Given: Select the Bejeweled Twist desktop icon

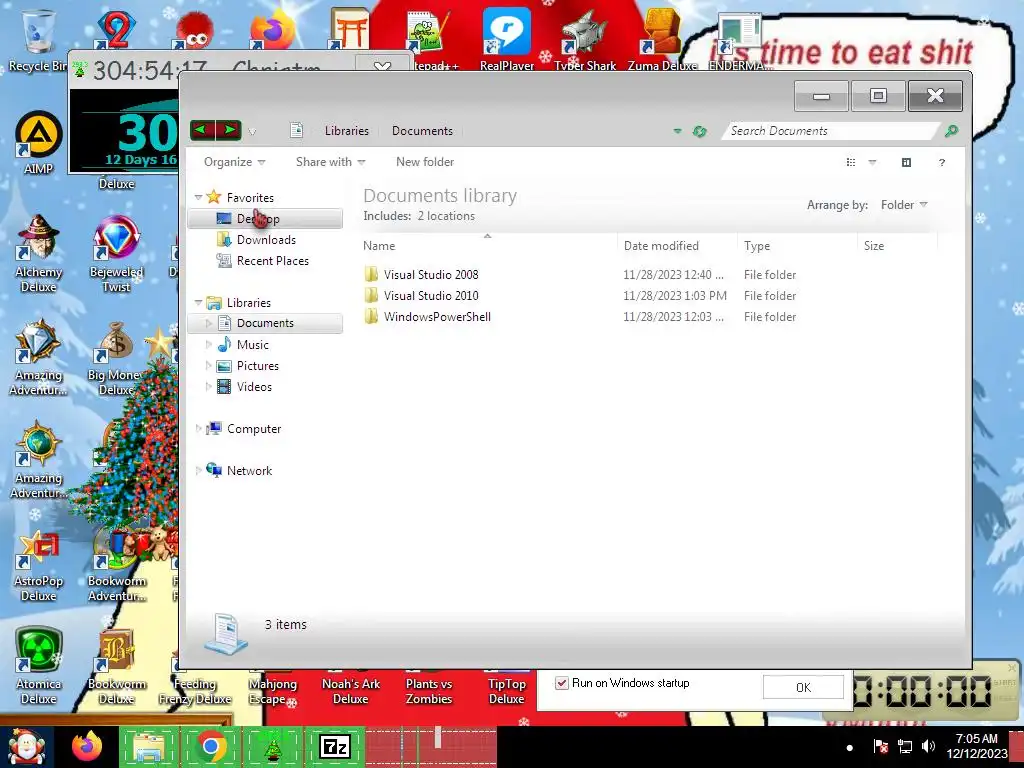Looking at the screenshot, I should [116, 253].
